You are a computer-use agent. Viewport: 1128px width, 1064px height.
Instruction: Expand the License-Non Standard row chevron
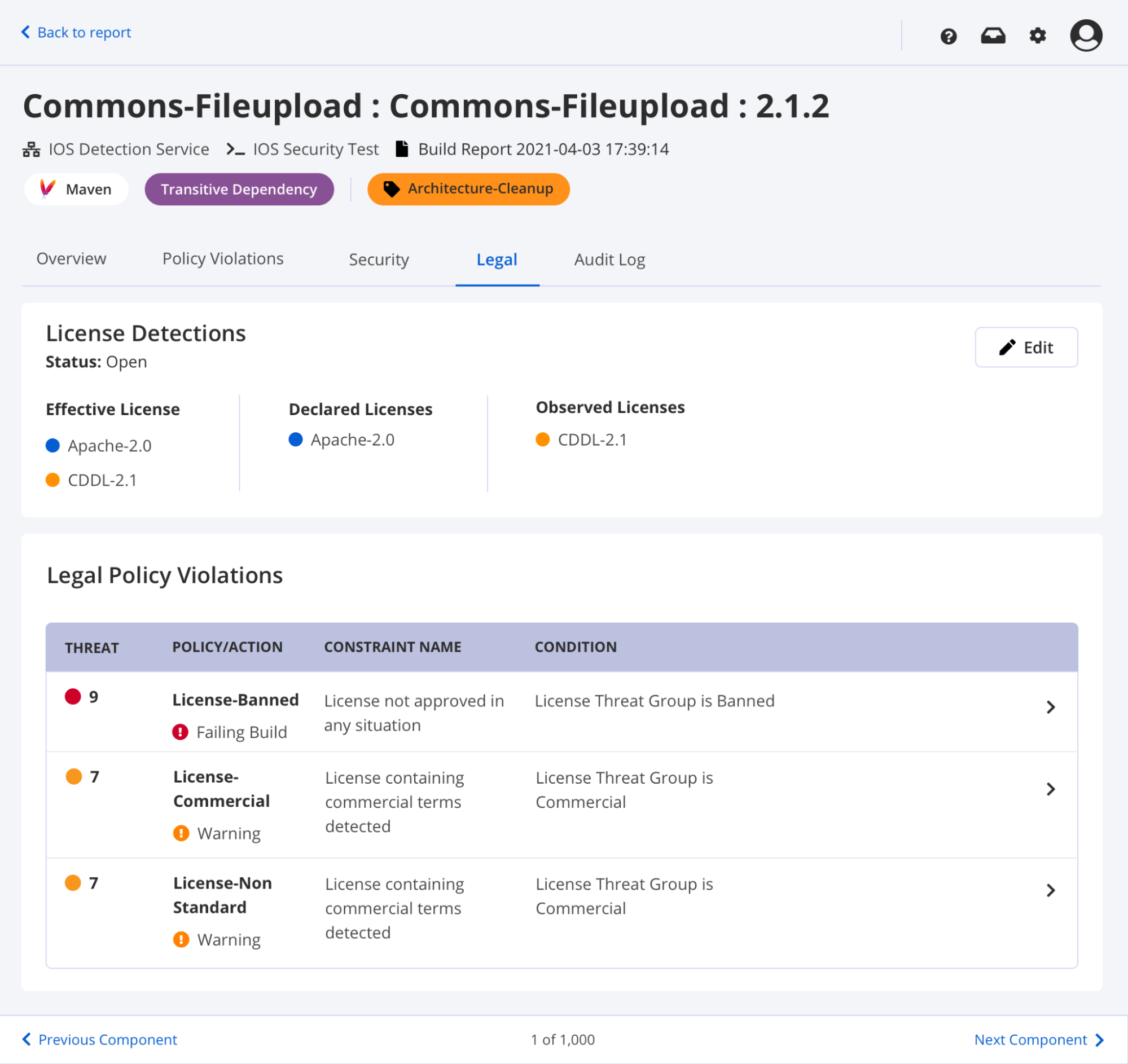1050,890
